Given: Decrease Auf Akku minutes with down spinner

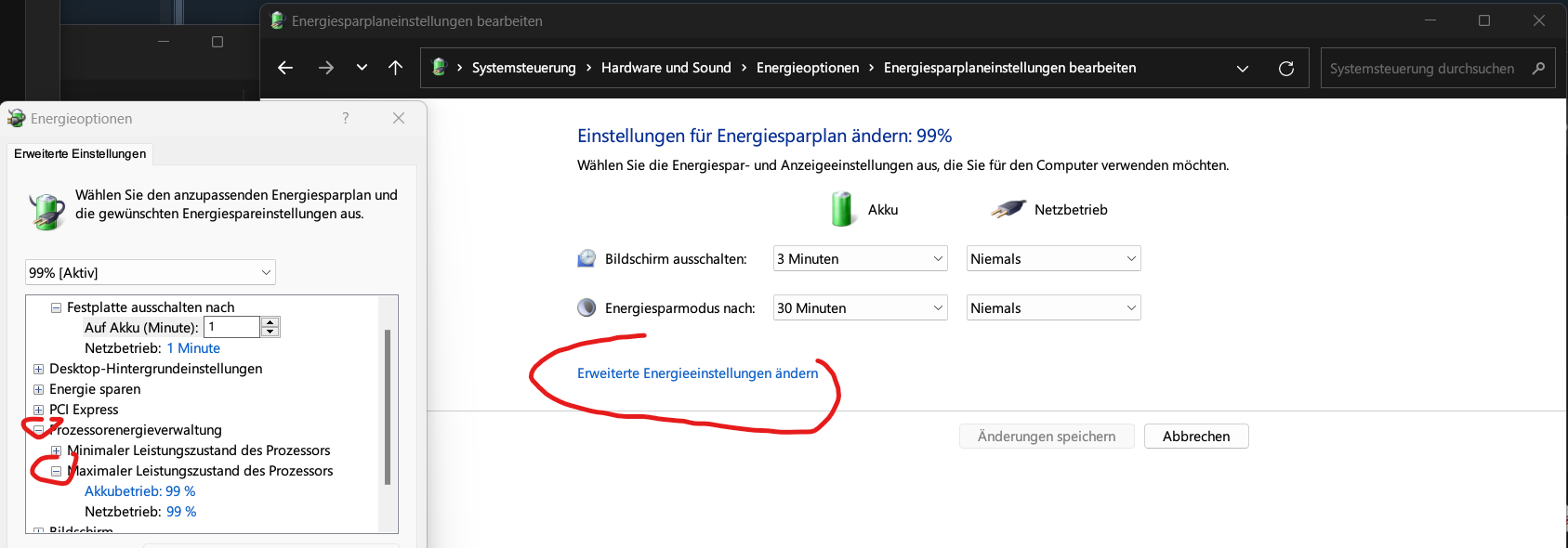Looking at the screenshot, I should [270, 332].
